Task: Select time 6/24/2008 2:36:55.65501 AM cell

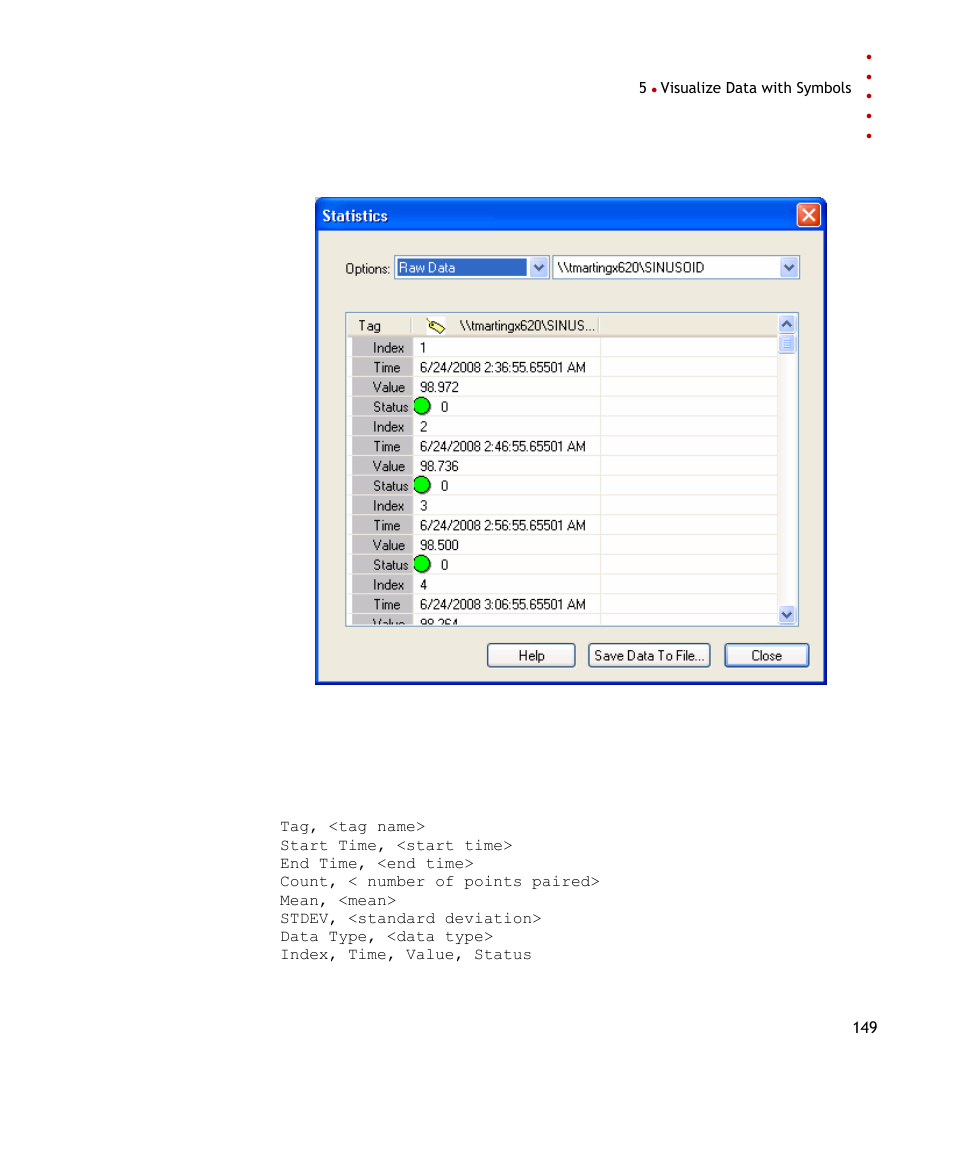Action: click(x=506, y=367)
